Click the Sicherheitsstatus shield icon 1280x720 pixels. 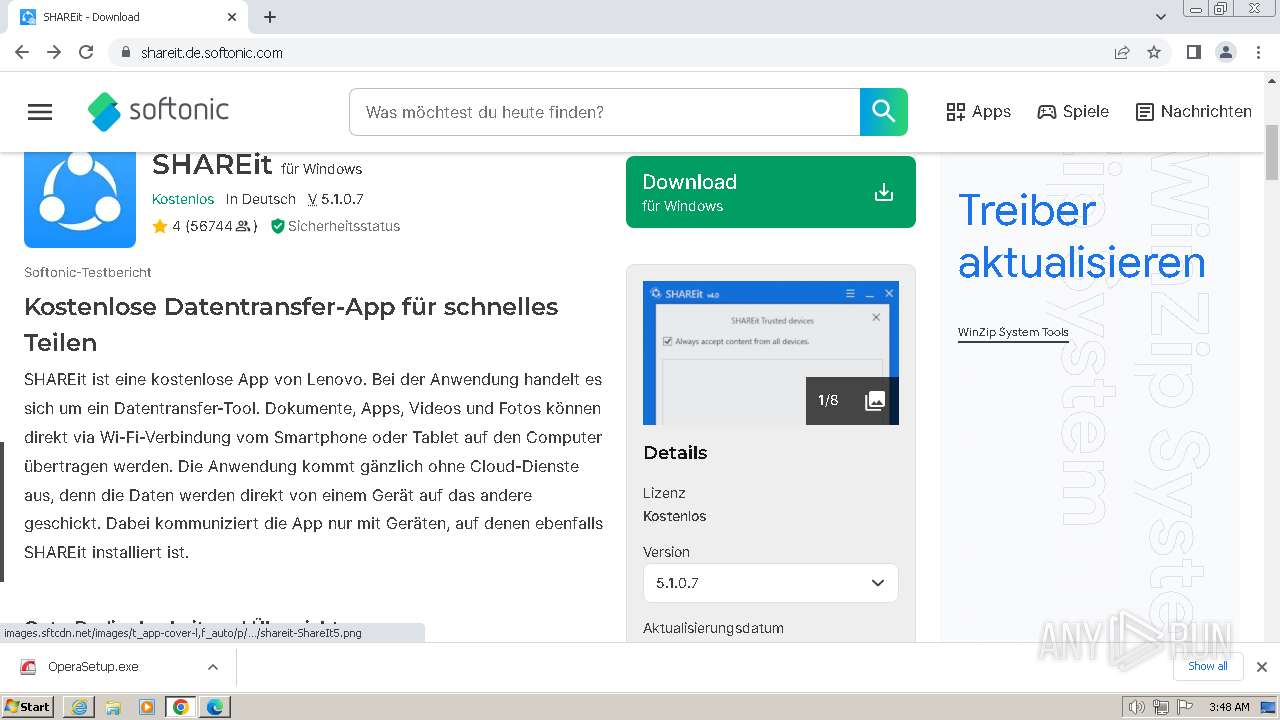click(277, 226)
